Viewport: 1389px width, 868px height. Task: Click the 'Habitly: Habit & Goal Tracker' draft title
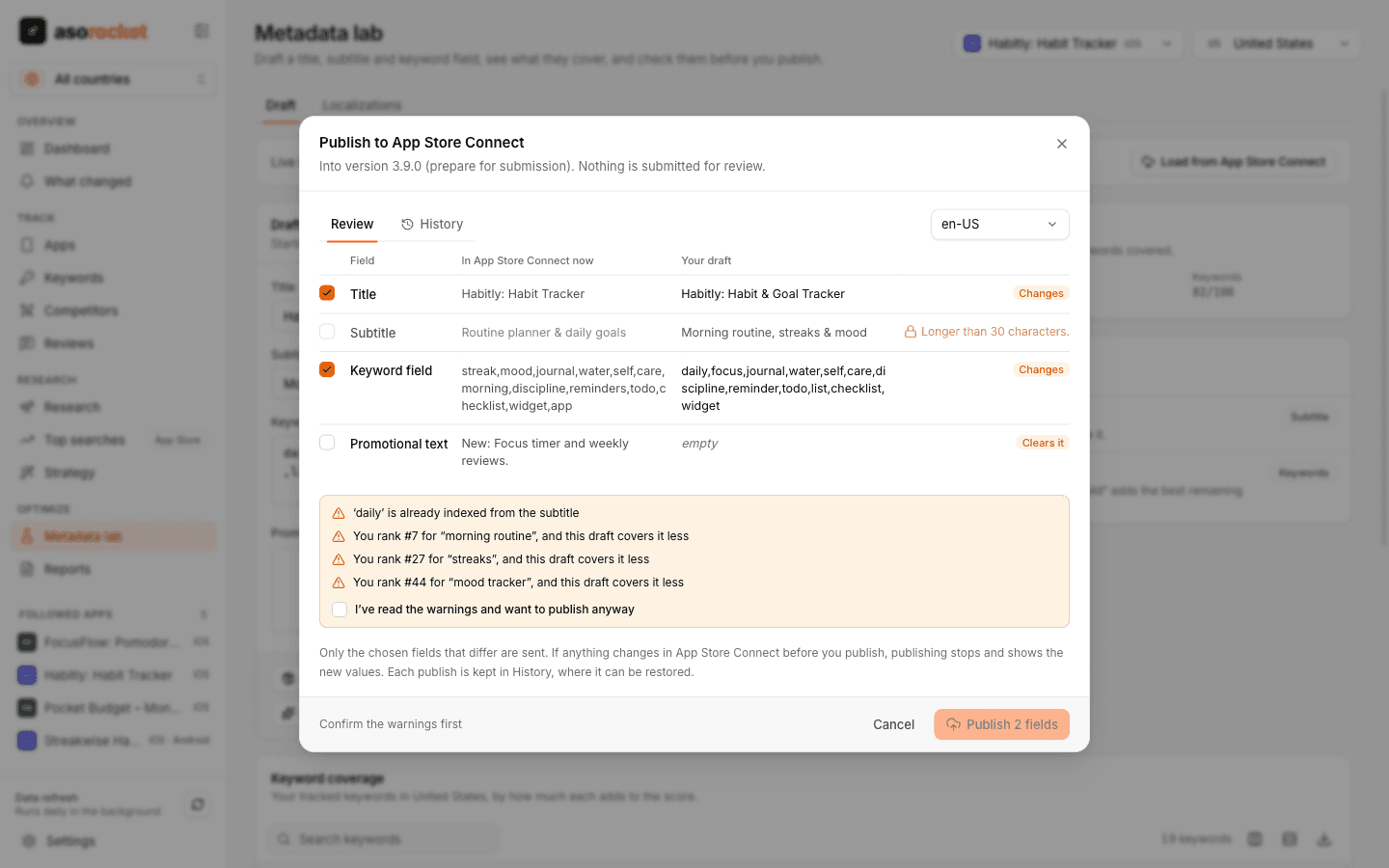point(763,294)
